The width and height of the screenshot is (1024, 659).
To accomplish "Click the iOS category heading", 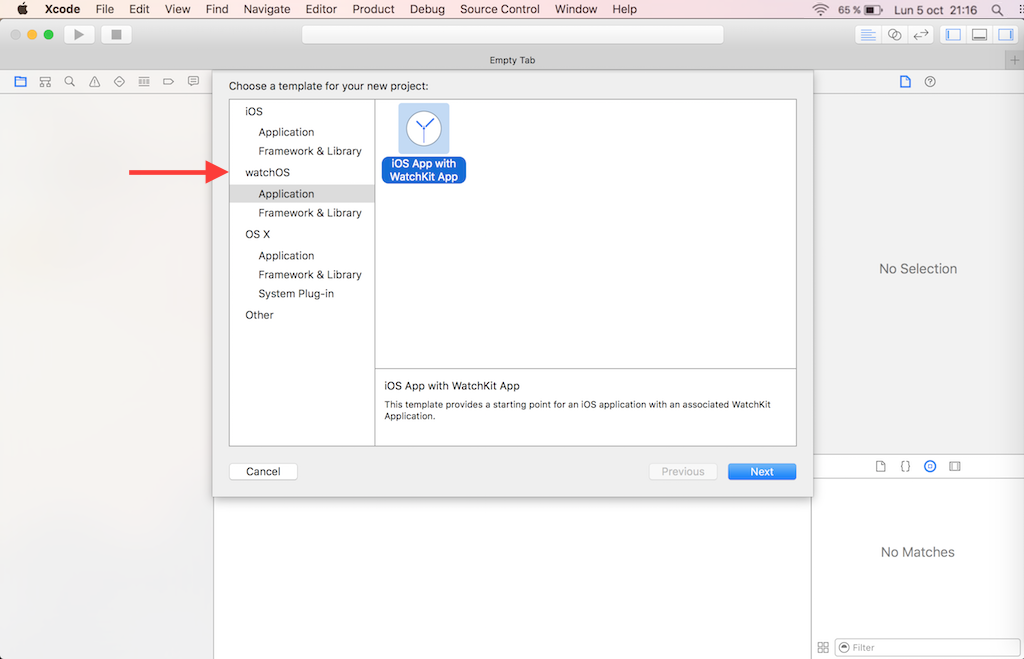I will 254,111.
